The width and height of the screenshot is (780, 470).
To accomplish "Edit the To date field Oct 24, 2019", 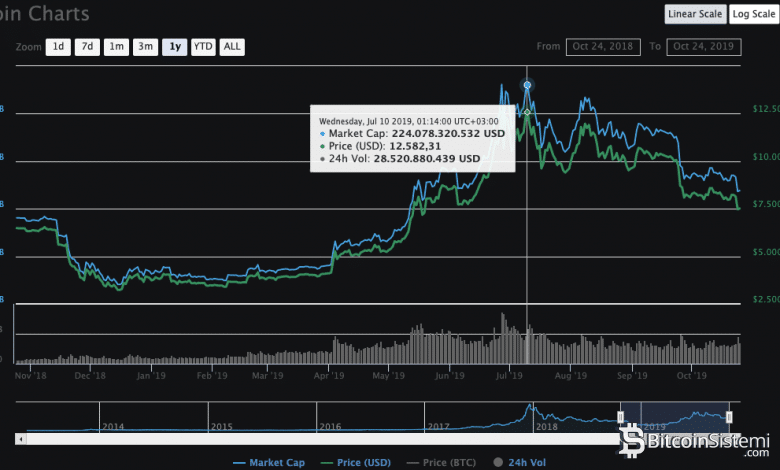I will [x=703, y=47].
